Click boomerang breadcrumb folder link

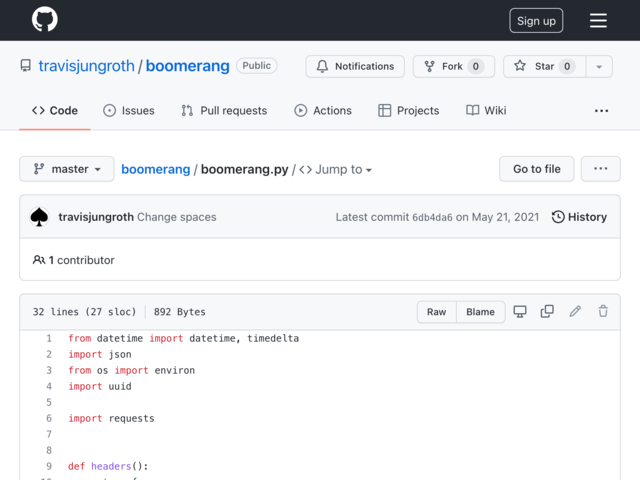click(x=156, y=169)
